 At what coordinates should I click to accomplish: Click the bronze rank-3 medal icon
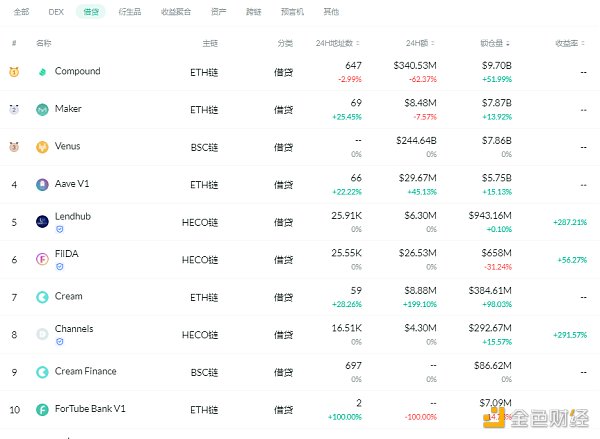pyautogui.click(x=14, y=147)
